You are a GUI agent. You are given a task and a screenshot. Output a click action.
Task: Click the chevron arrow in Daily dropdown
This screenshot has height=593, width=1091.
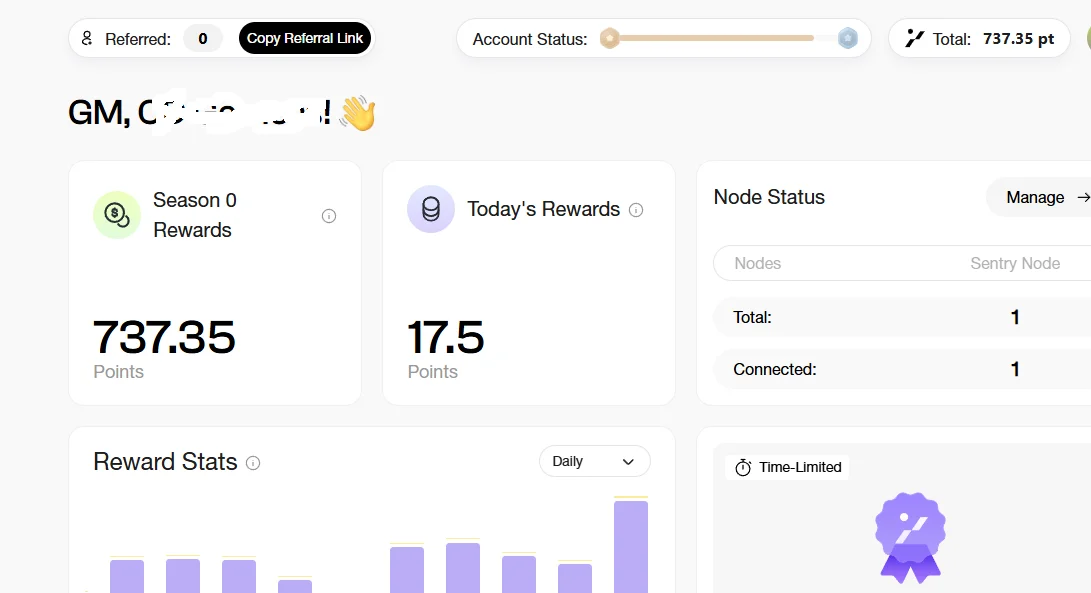click(x=628, y=461)
